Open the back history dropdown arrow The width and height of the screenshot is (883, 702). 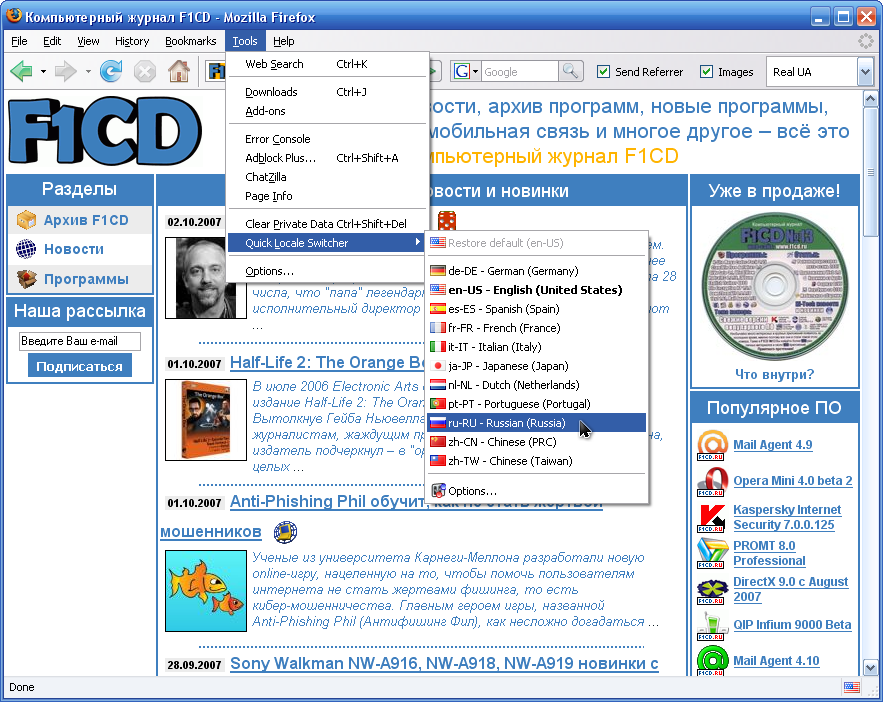pyautogui.click(x=43, y=71)
